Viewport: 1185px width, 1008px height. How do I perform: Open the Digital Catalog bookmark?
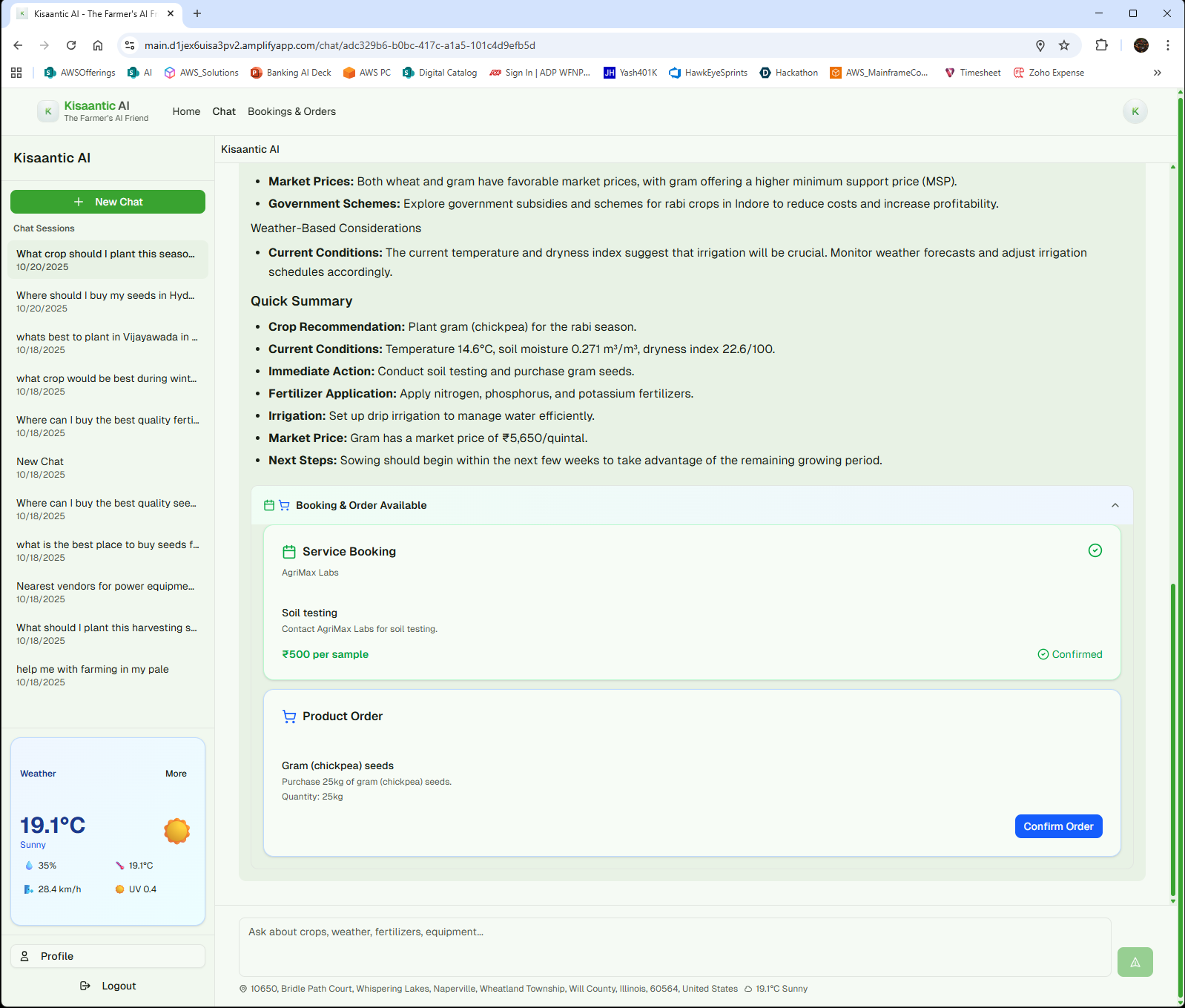[x=440, y=73]
